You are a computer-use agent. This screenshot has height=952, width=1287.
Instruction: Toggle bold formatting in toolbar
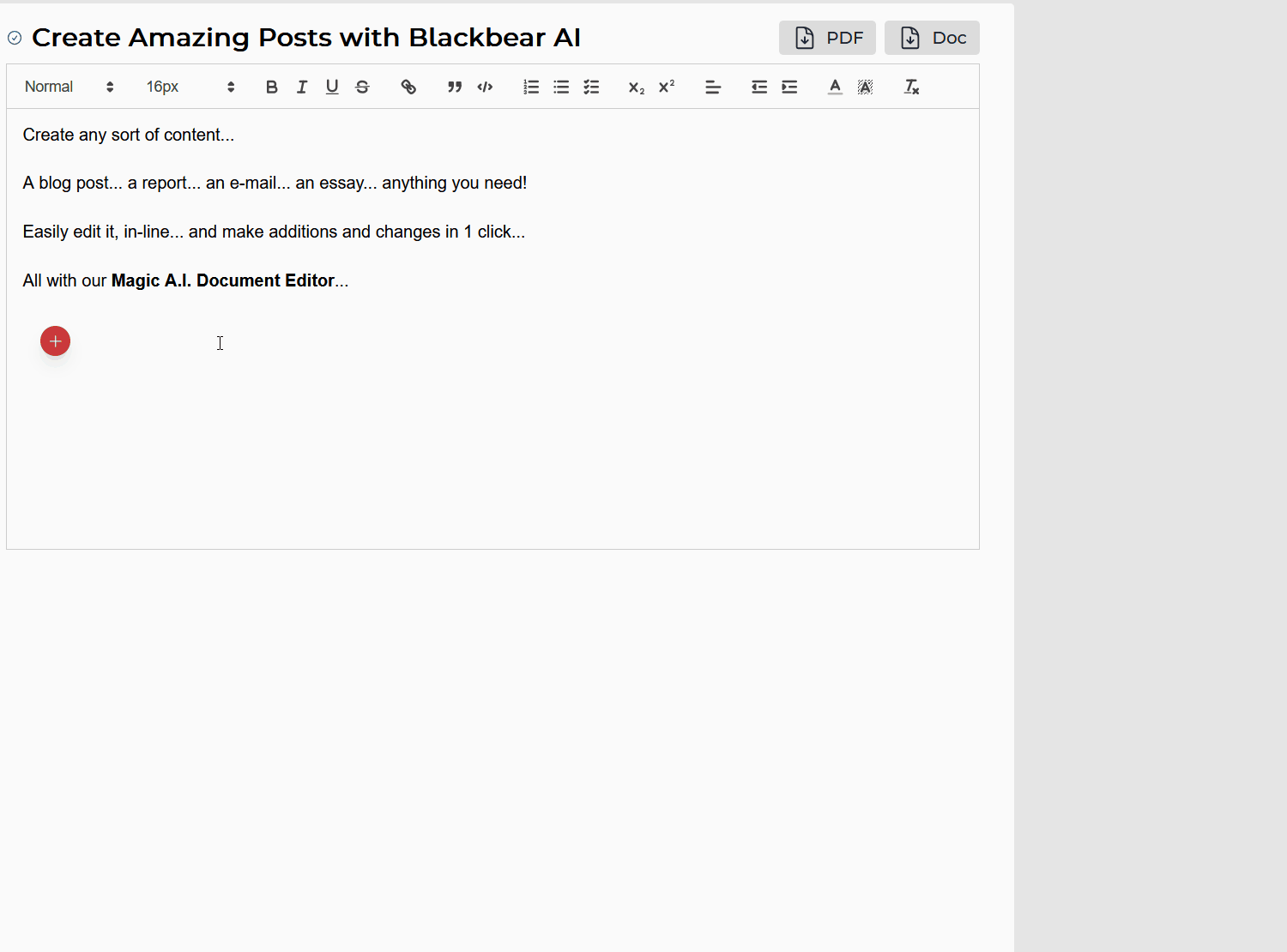tap(272, 87)
